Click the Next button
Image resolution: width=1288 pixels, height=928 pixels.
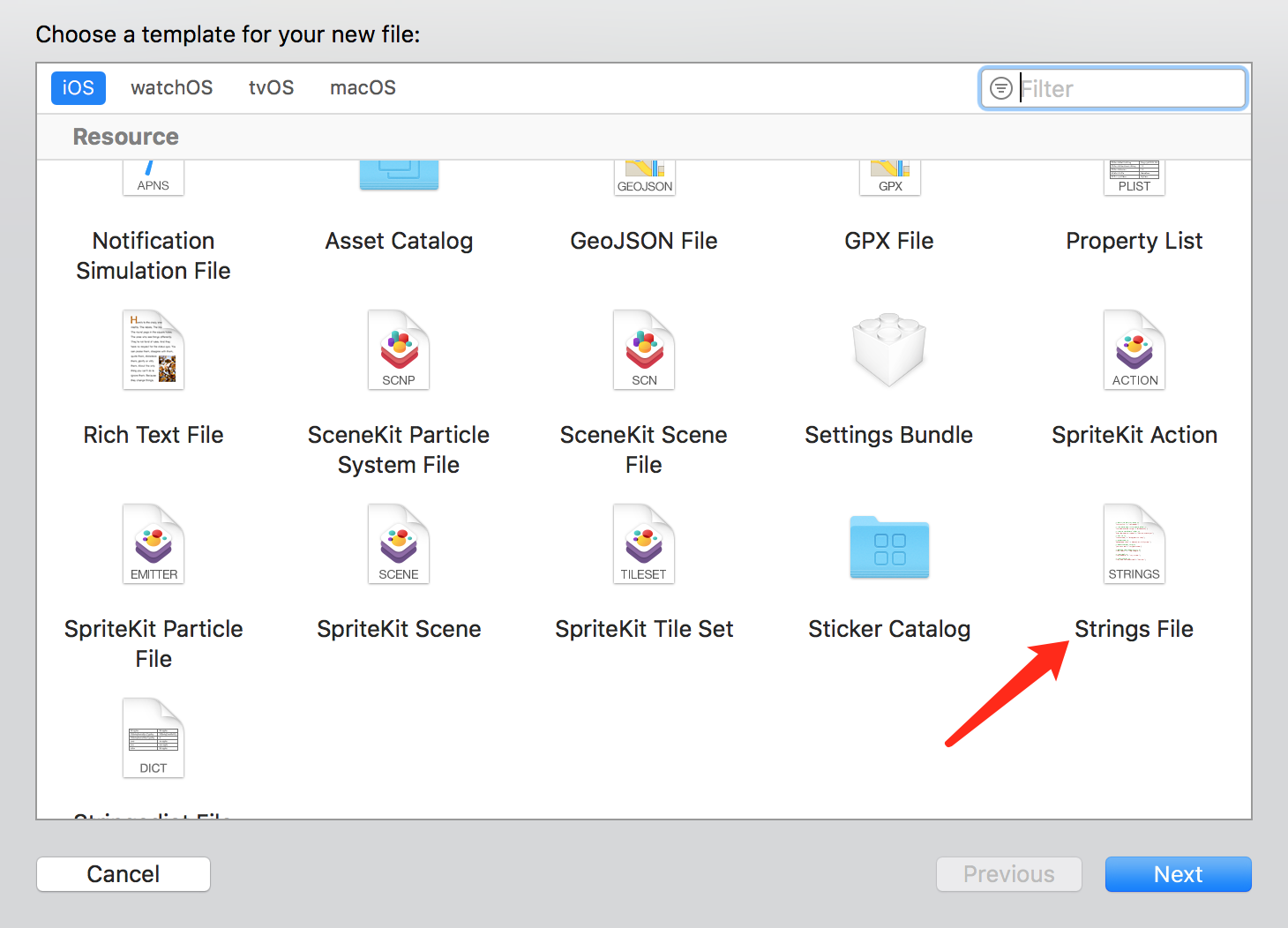tap(1179, 874)
